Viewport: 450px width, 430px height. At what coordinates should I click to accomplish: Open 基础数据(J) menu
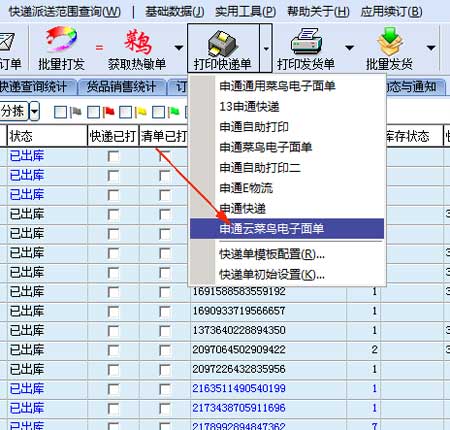(174, 12)
